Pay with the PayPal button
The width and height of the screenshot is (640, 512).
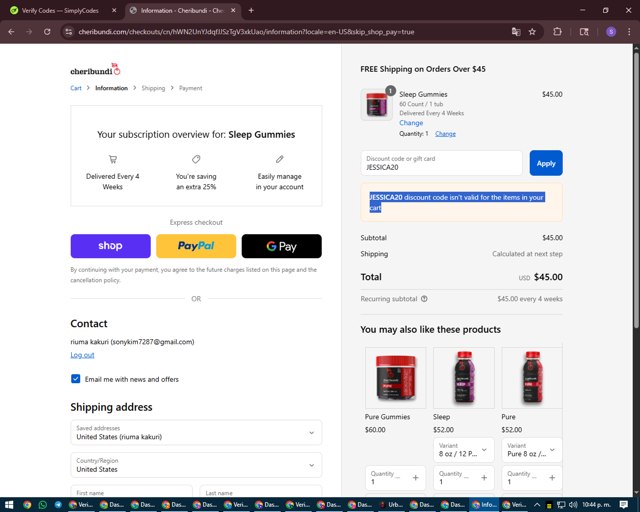(x=196, y=246)
